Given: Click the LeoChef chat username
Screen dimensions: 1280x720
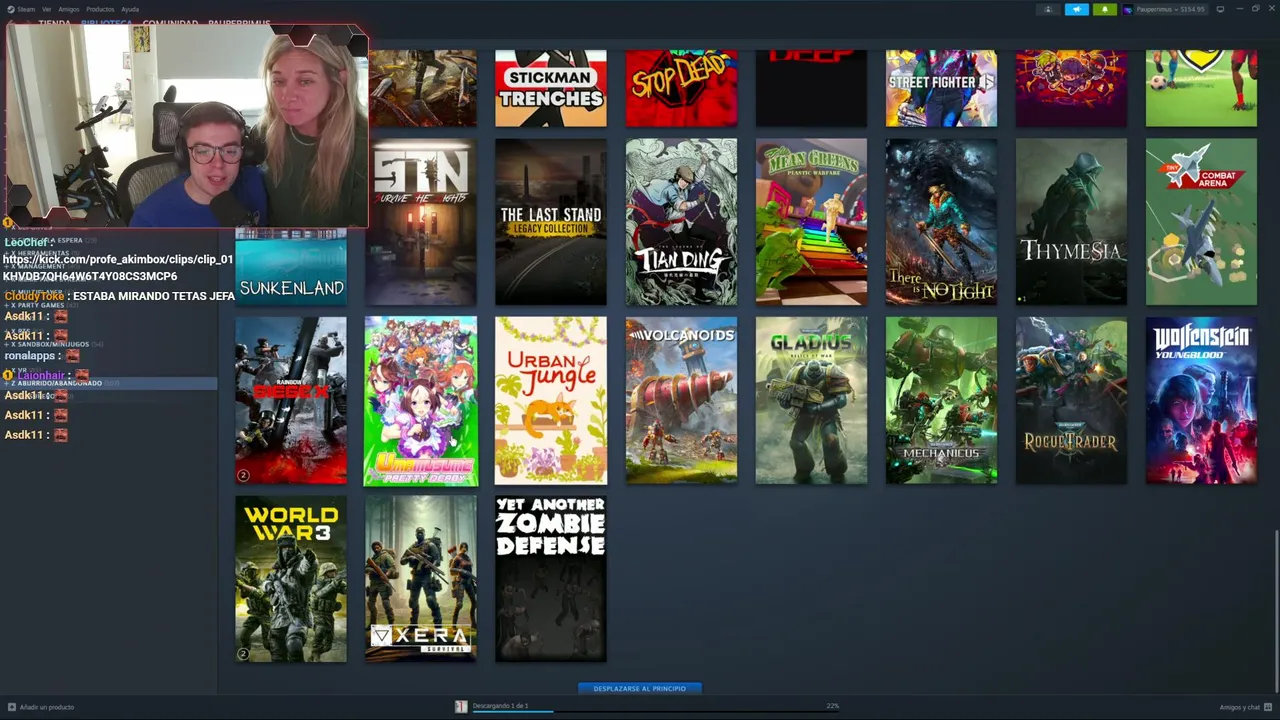Looking at the screenshot, I should point(26,242).
